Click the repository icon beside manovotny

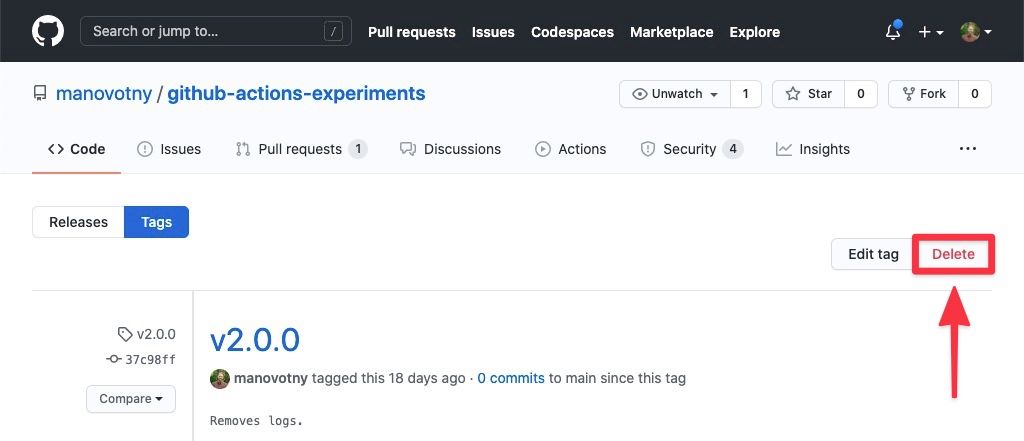click(x=40, y=94)
